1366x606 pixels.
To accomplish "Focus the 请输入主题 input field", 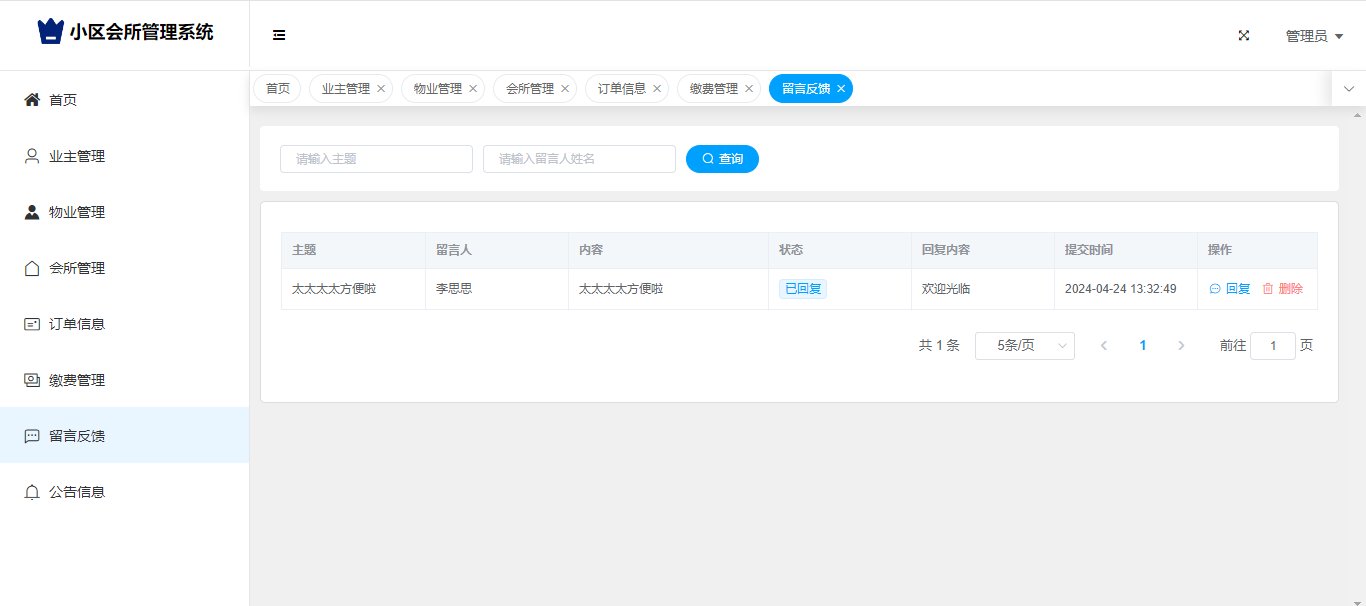I will [376, 159].
